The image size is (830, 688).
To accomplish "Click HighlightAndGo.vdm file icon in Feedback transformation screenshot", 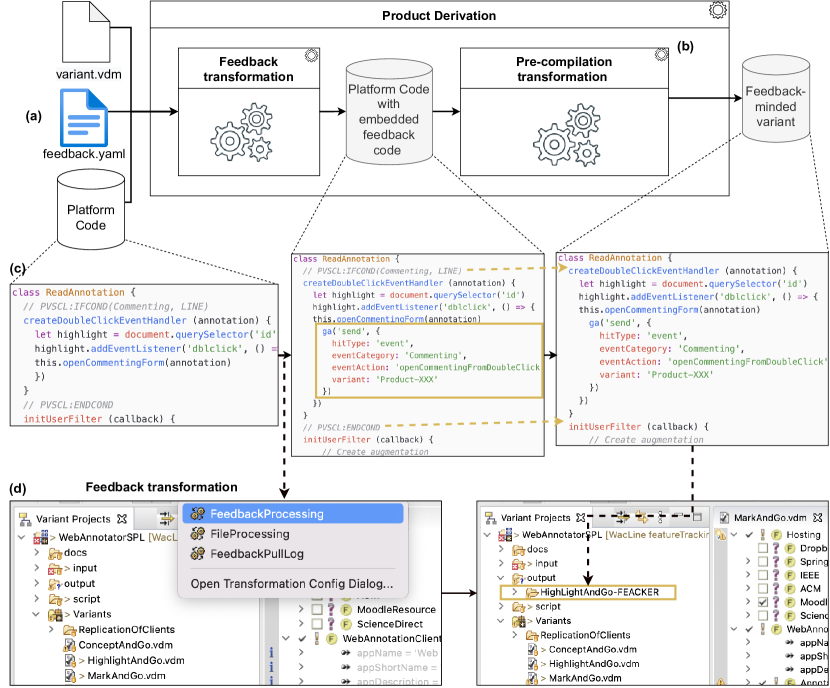I will coord(70,660).
